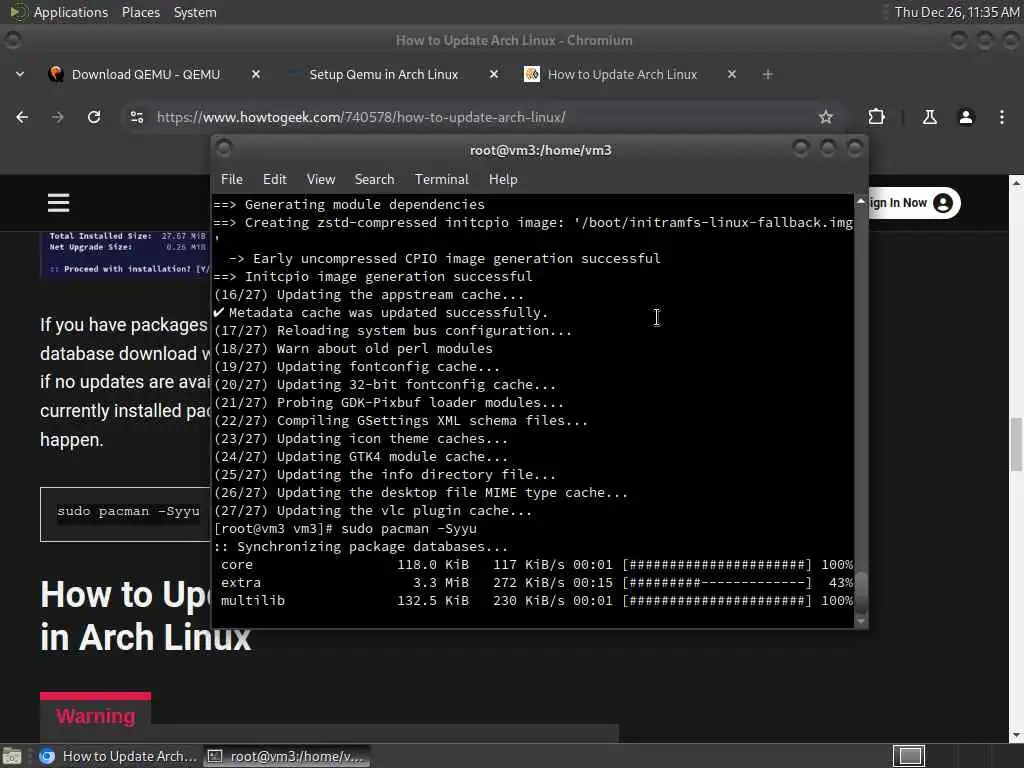Image resolution: width=1024 pixels, height=768 pixels.
Task: Click the 'extra' download progress line
Action: coord(536,583)
